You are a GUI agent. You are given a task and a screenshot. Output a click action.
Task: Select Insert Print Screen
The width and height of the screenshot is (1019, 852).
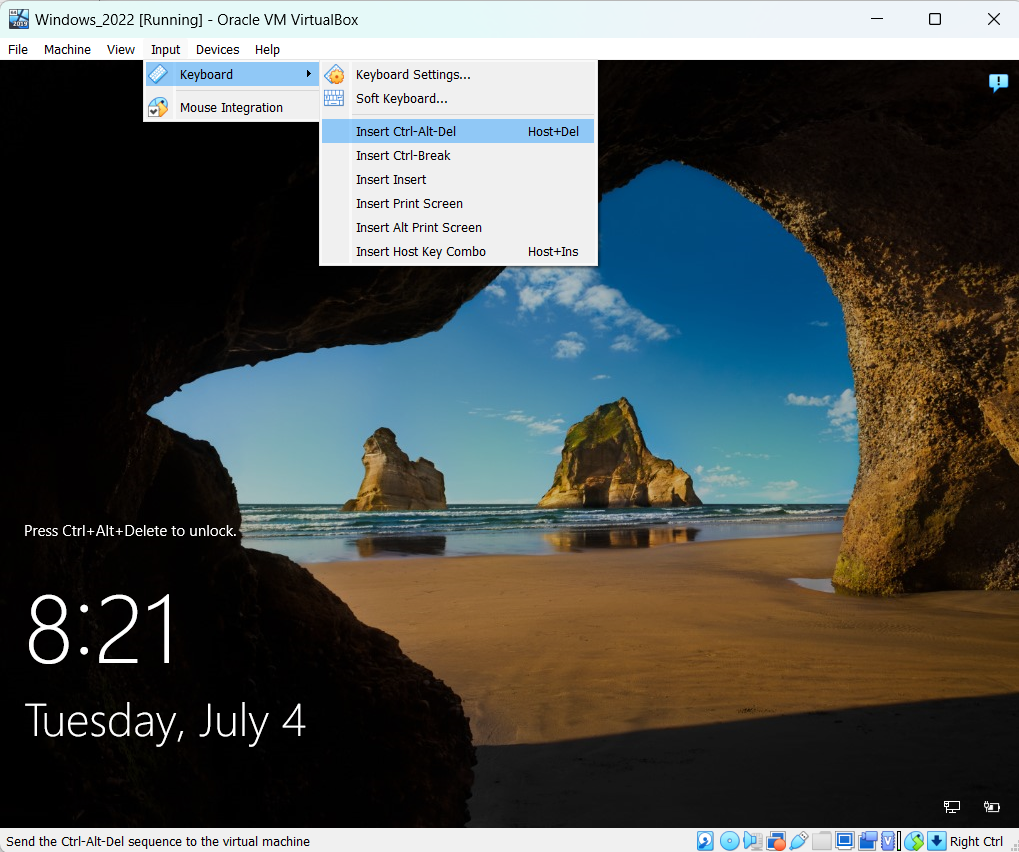458,203
